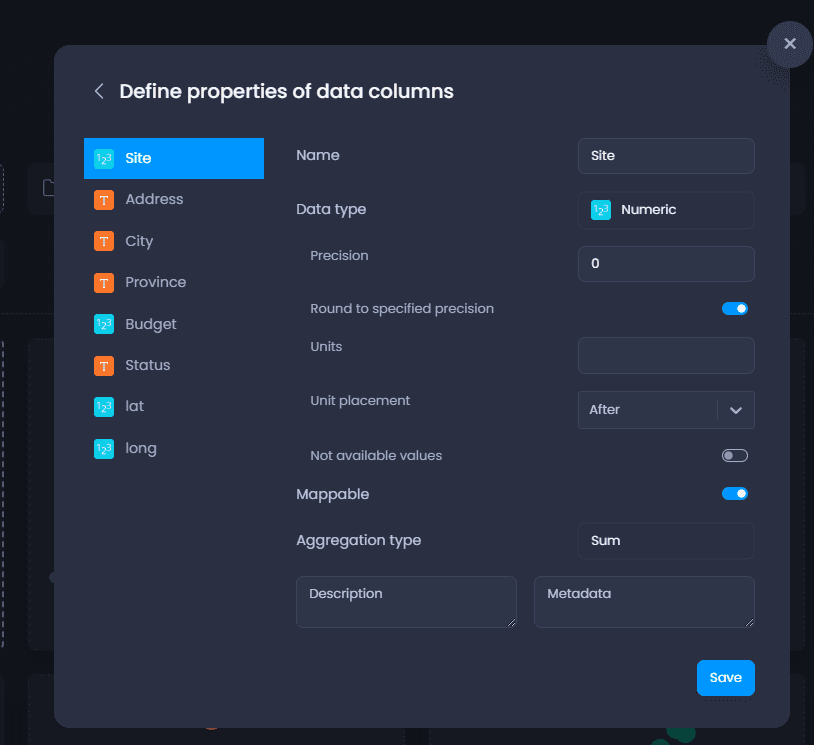Select the City column
814x745 pixels.
[x=174, y=241]
